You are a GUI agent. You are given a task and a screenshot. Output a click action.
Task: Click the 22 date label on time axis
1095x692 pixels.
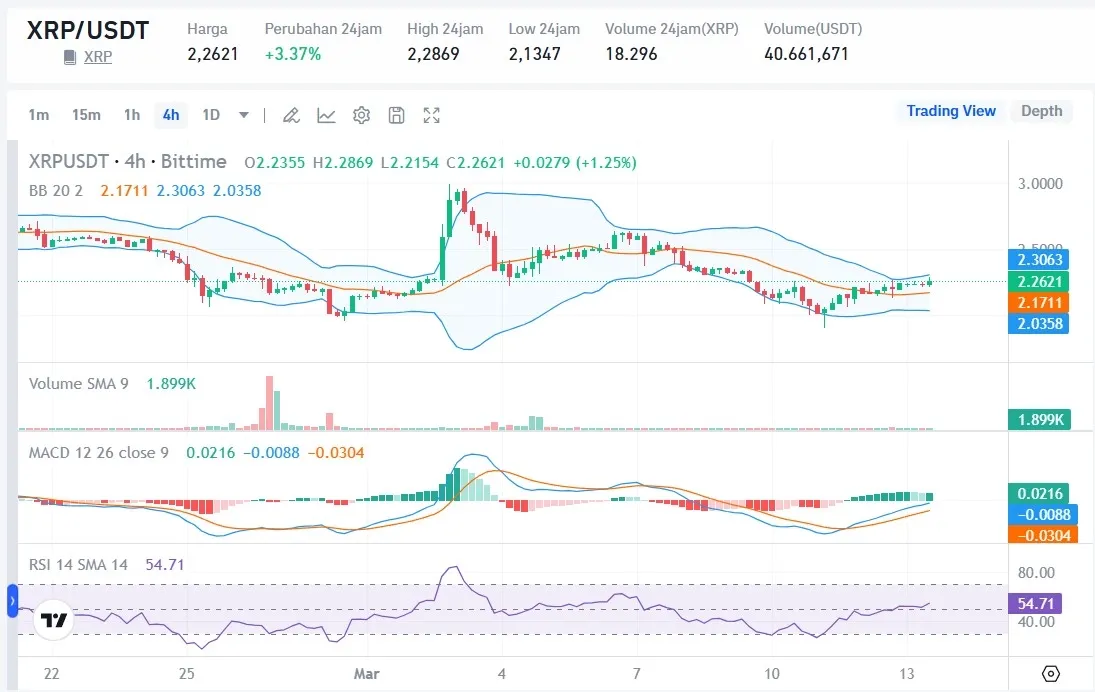coord(52,674)
